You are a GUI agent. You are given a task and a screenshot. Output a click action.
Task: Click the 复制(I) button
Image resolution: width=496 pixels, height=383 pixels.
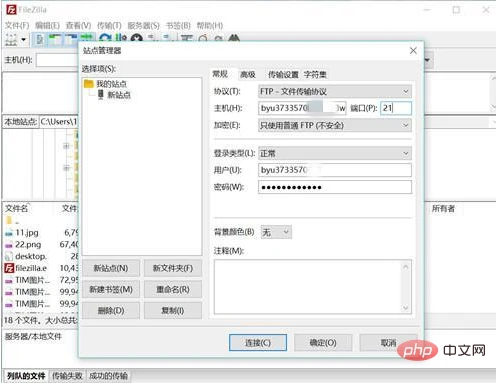[173, 311]
